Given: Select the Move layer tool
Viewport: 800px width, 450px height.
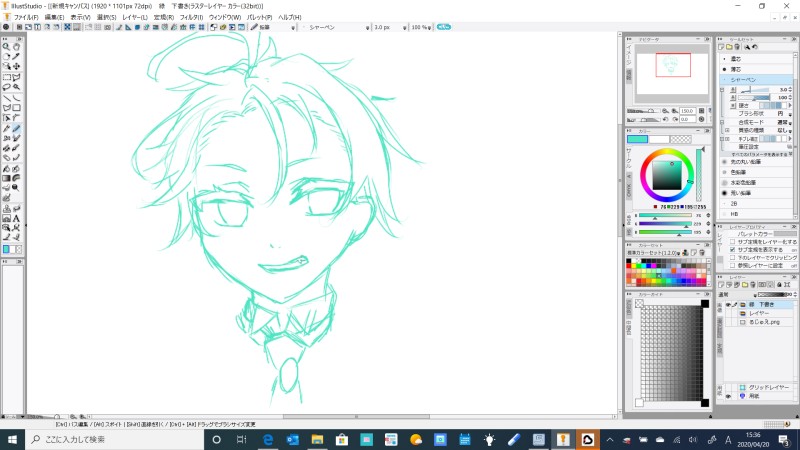Looking at the screenshot, I should click(x=16, y=66).
